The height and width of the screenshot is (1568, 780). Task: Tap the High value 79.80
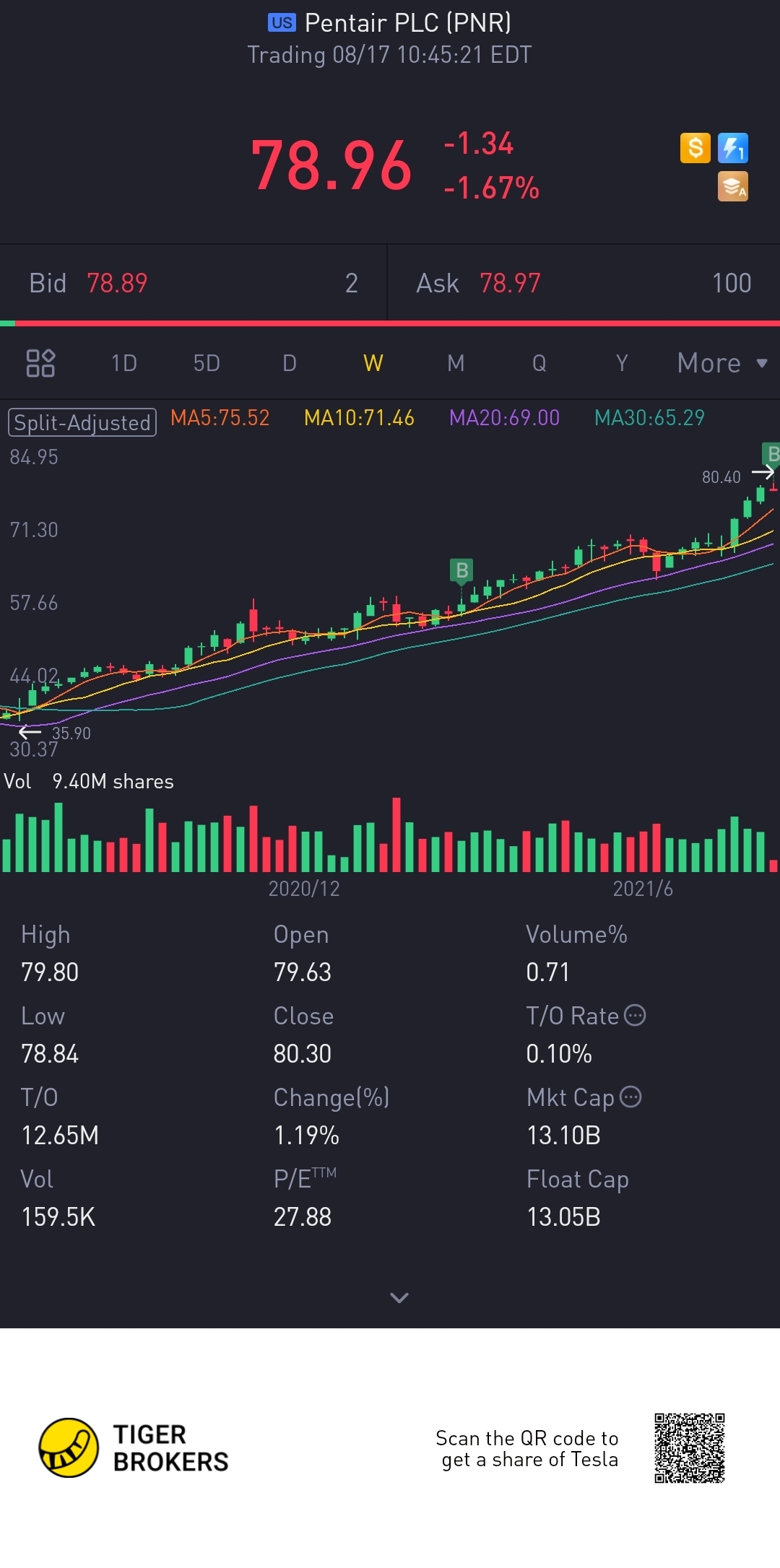click(50, 972)
